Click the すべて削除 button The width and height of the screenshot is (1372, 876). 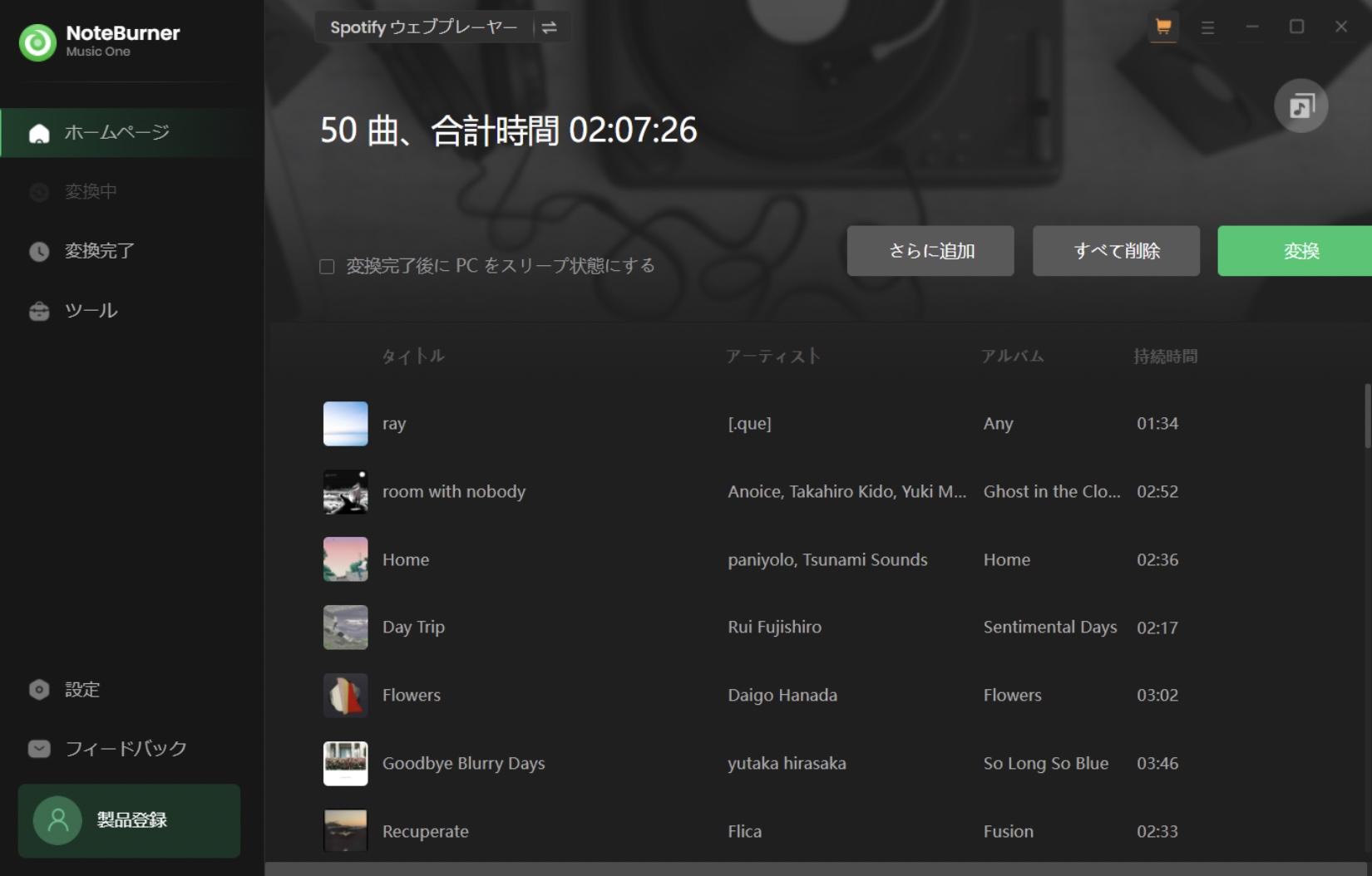1116,250
